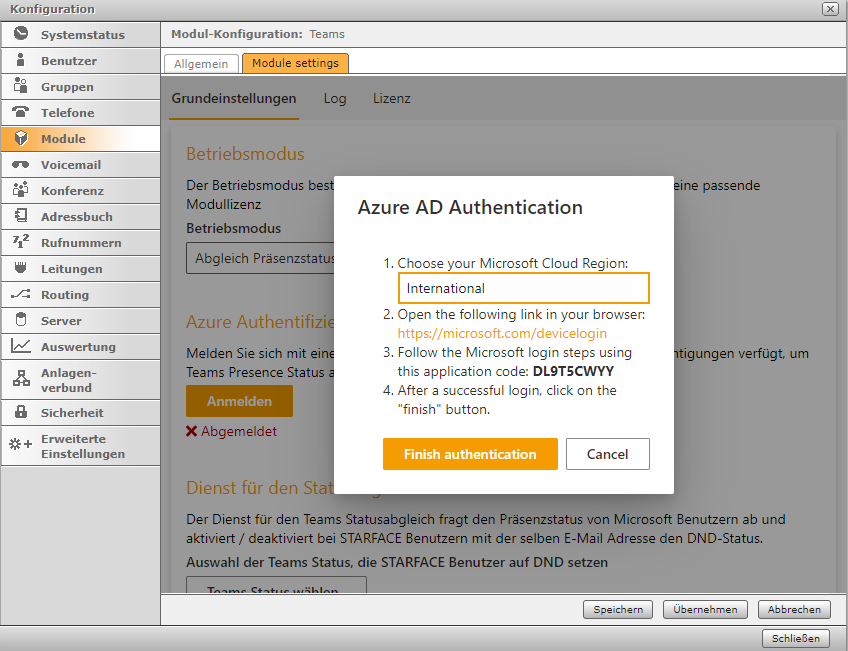Select the Rufnummern entry
The height and width of the screenshot is (651, 848).
tap(81, 243)
